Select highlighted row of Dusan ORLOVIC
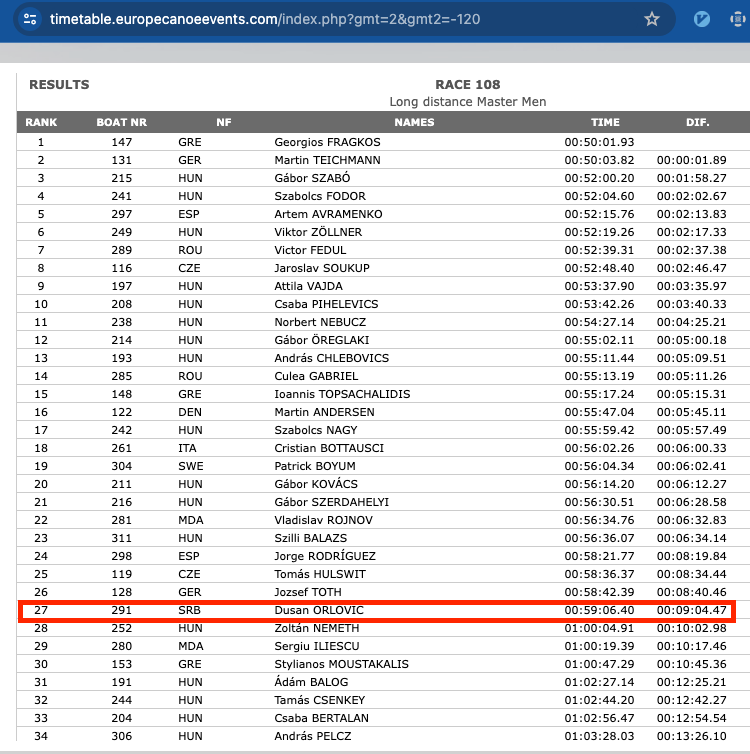Screen dimensions: 750x754 click(377, 610)
